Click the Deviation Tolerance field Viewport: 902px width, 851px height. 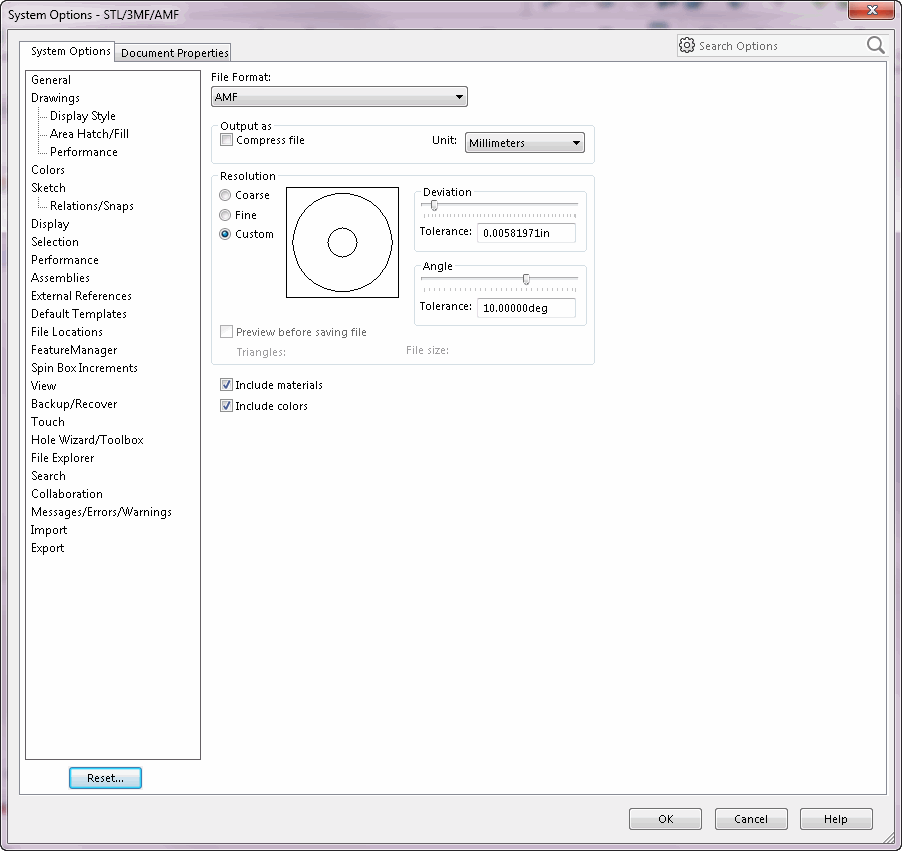click(x=526, y=233)
